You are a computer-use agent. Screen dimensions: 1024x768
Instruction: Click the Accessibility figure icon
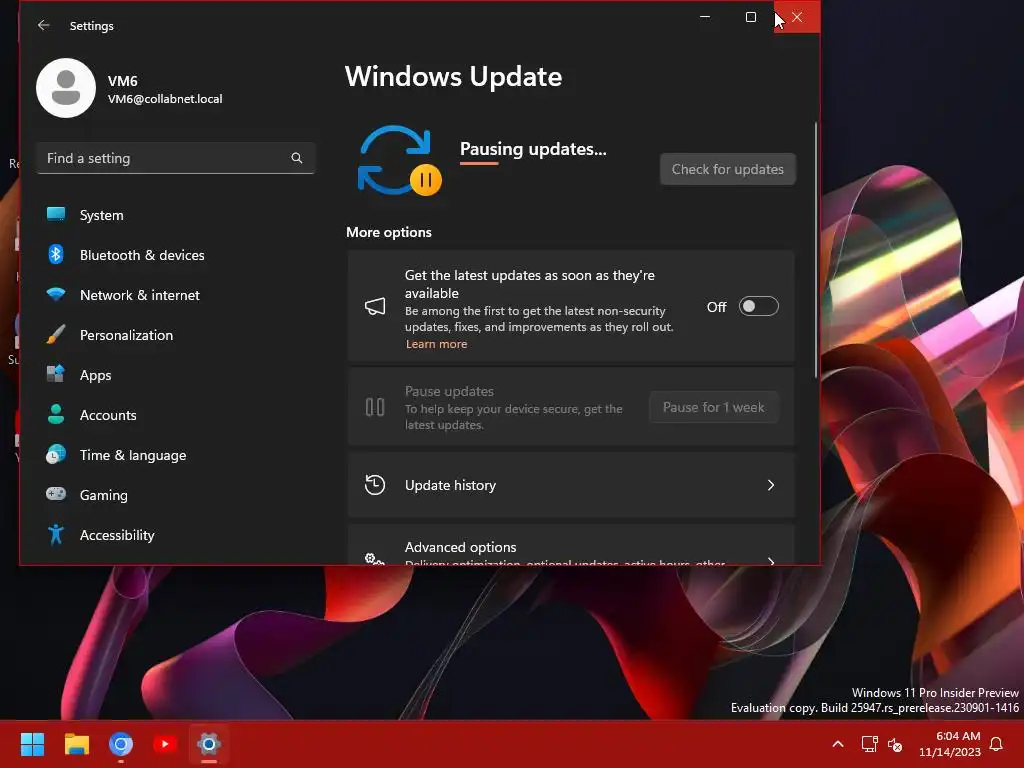pyautogui.click(x=56, y=534)
